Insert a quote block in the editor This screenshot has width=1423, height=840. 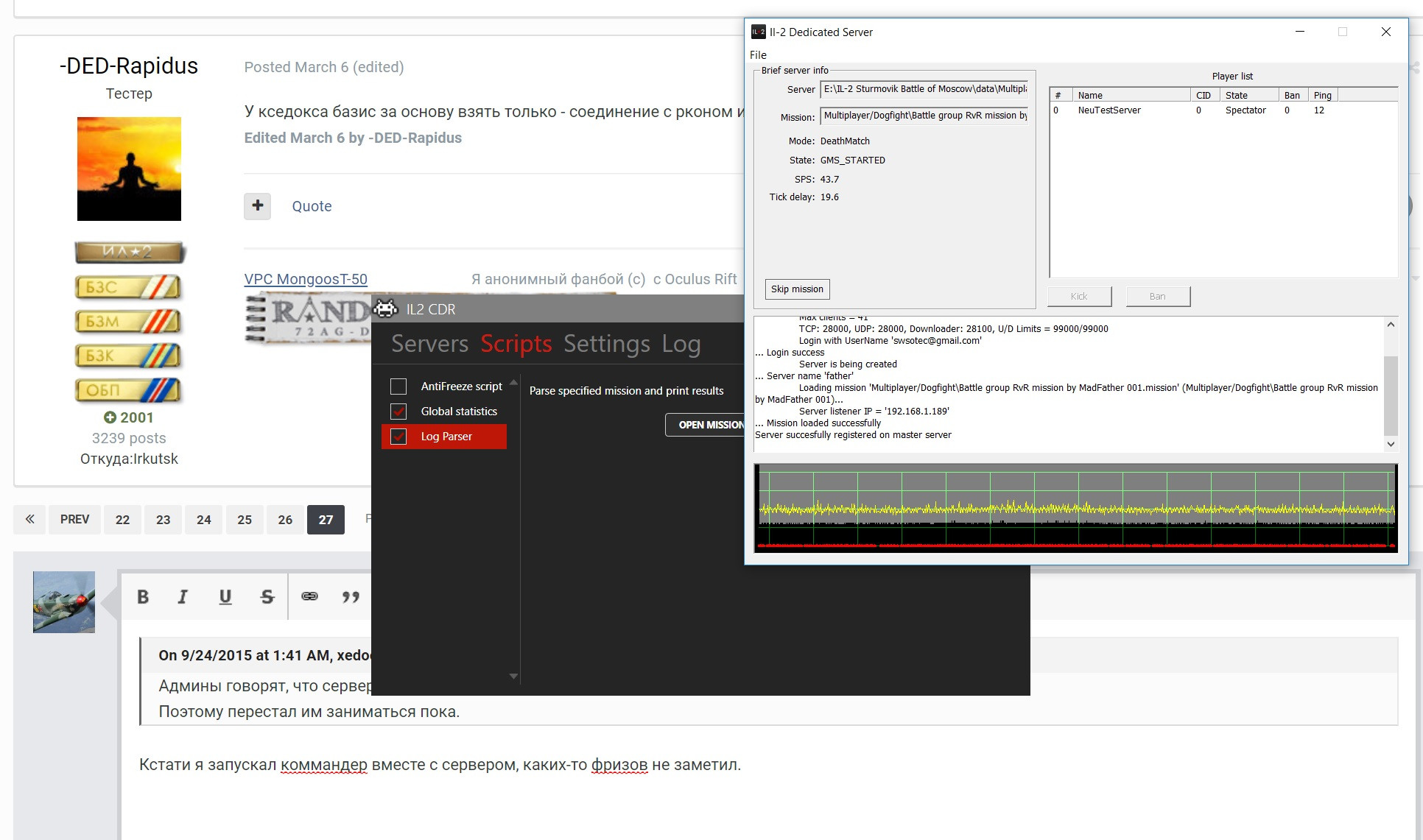(351, 597)
